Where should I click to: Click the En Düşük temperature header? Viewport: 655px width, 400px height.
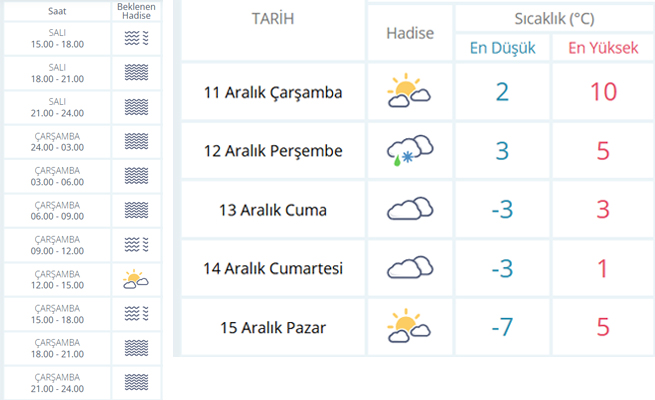click(503, 48)
